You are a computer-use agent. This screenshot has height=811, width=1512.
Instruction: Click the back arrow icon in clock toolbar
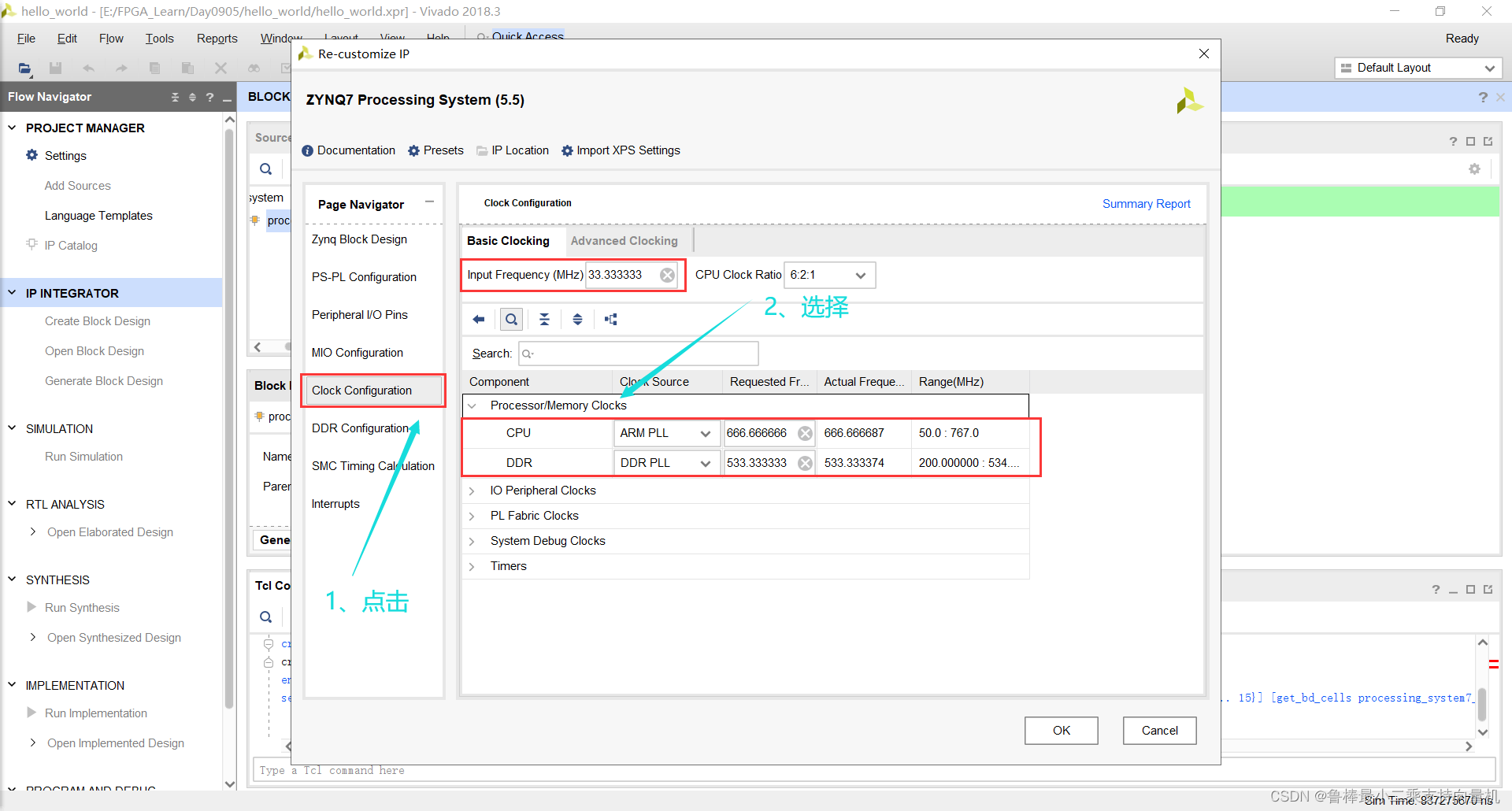click(x=478, y=319)
